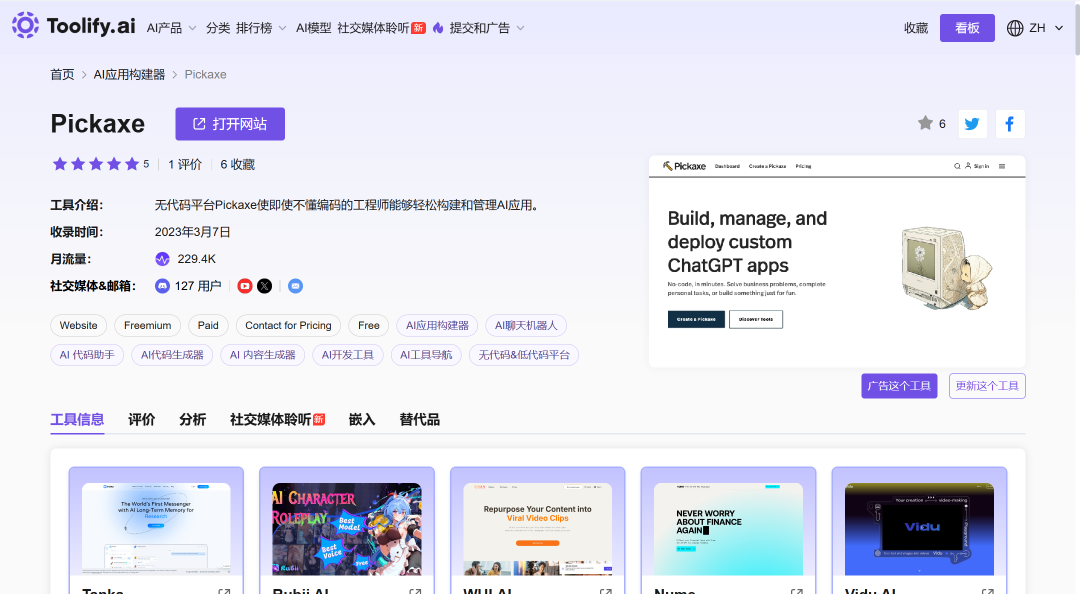This screenshot has width=1080, height=594.
Task: Open the Numo finance thumbnail
Action: click(x=729, y=529)
